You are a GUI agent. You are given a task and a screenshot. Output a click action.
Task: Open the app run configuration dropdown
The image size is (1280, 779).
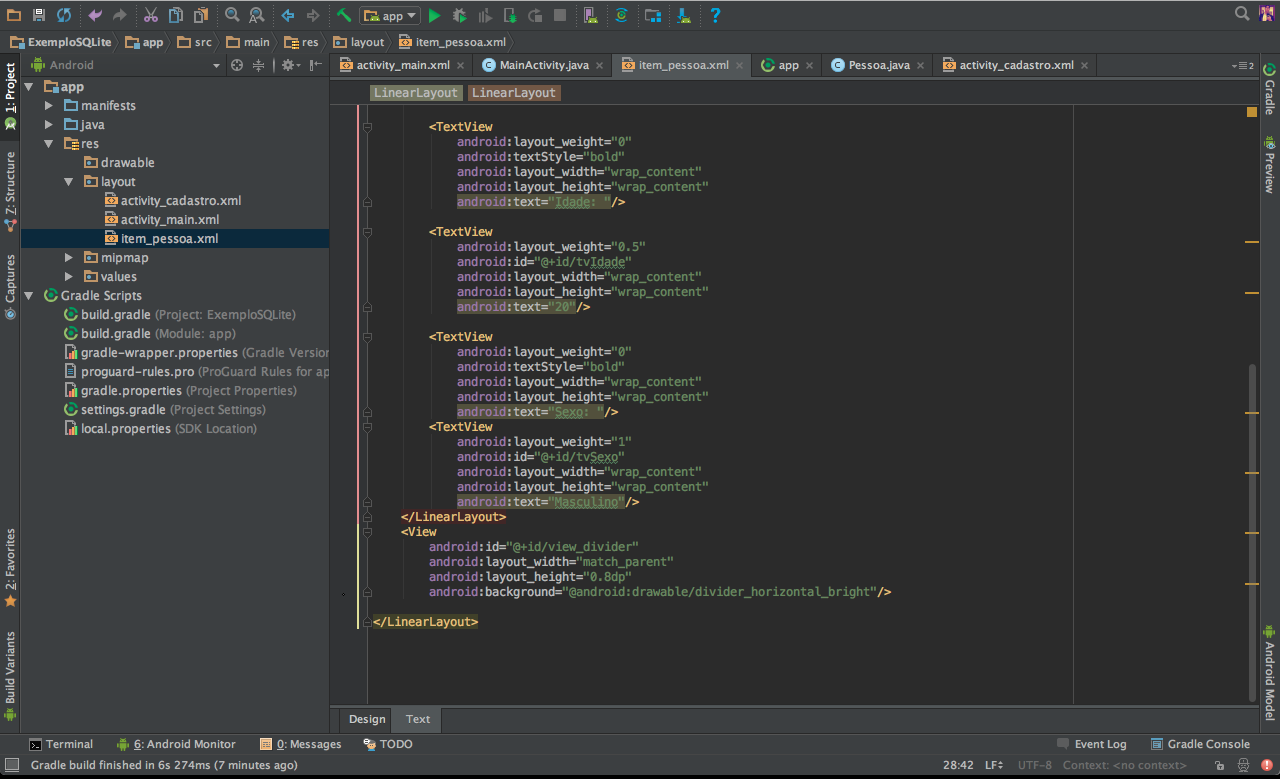pyautogui.click(x=390, y=15)
